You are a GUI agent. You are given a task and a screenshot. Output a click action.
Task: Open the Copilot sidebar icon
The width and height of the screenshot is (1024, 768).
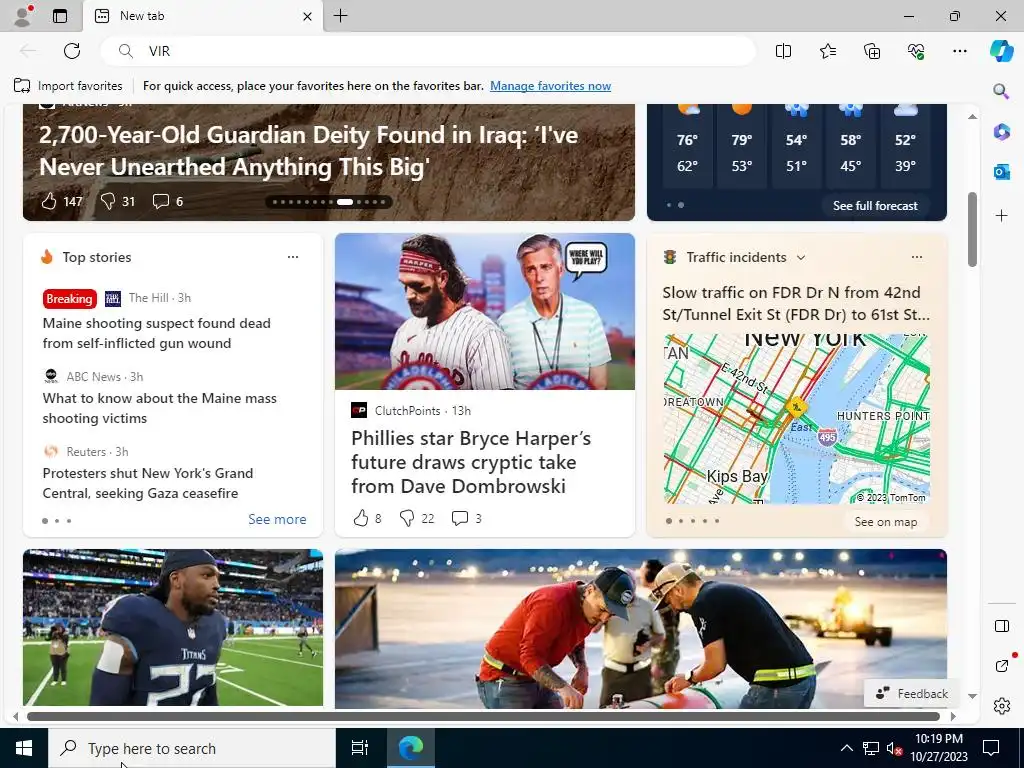(1001, 51)
